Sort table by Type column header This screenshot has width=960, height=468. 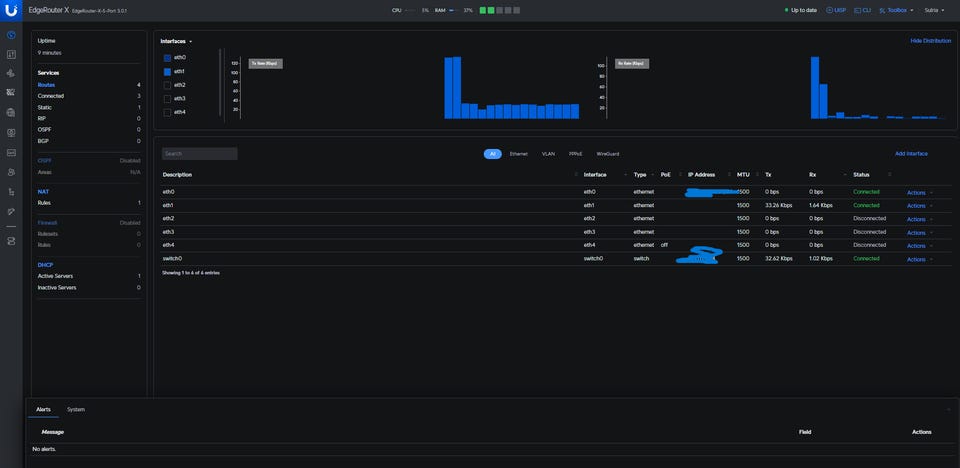tap(640, 175)
